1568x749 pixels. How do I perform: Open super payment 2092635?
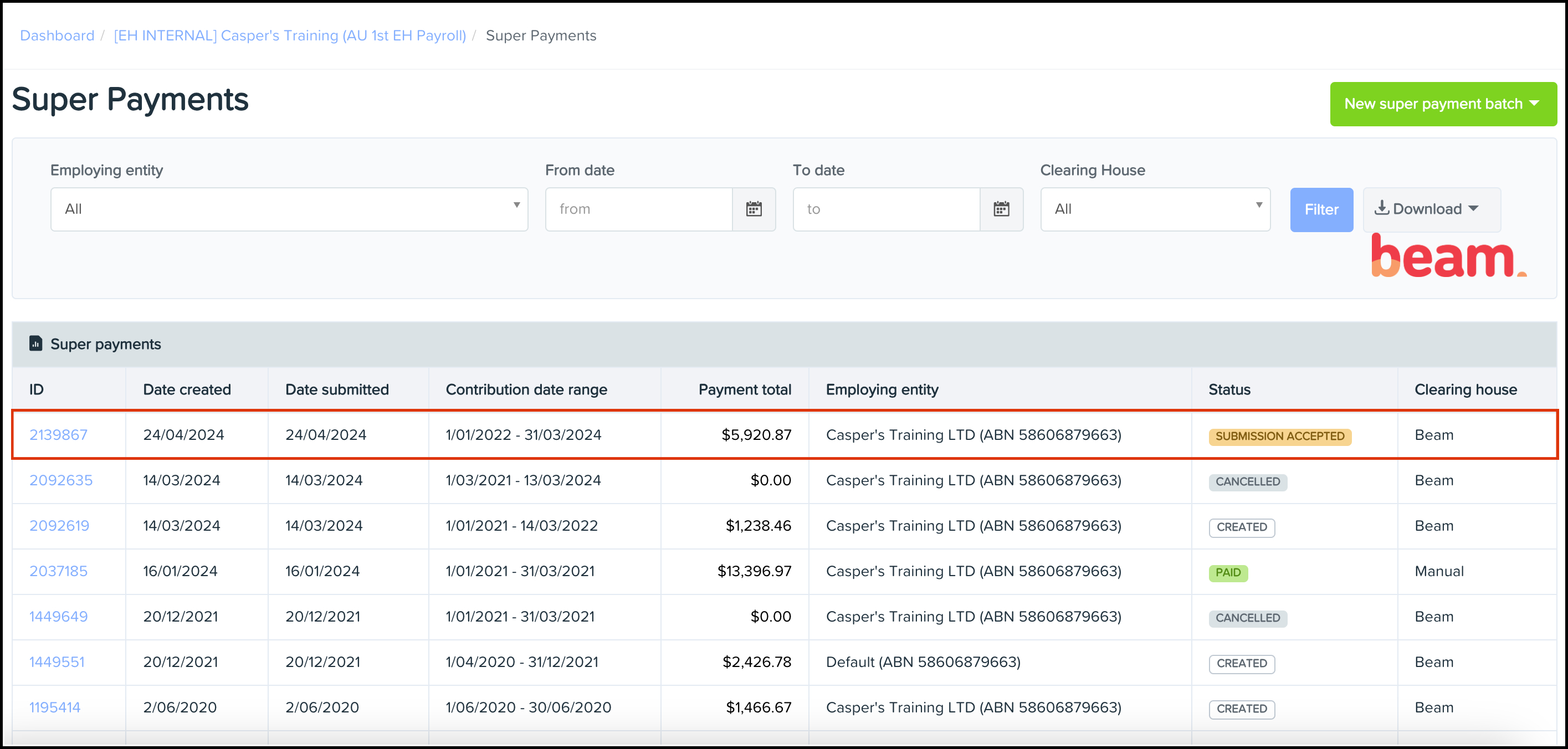click(61, 480)
